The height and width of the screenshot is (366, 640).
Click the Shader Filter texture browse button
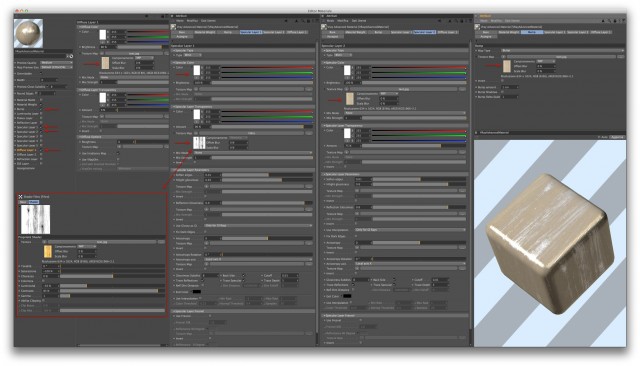pyautogui.click(x=162, y=242)
